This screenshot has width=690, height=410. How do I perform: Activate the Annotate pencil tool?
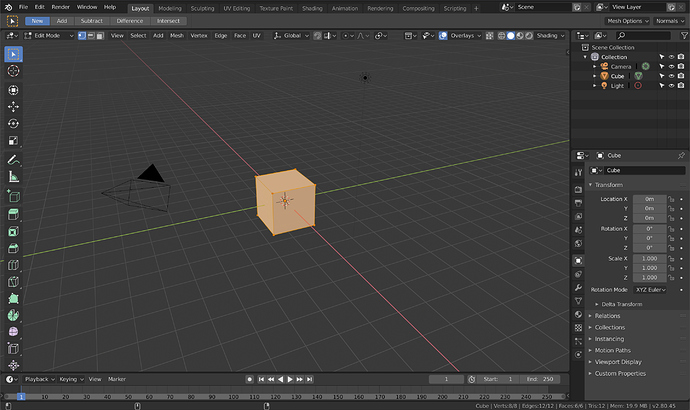13,160
